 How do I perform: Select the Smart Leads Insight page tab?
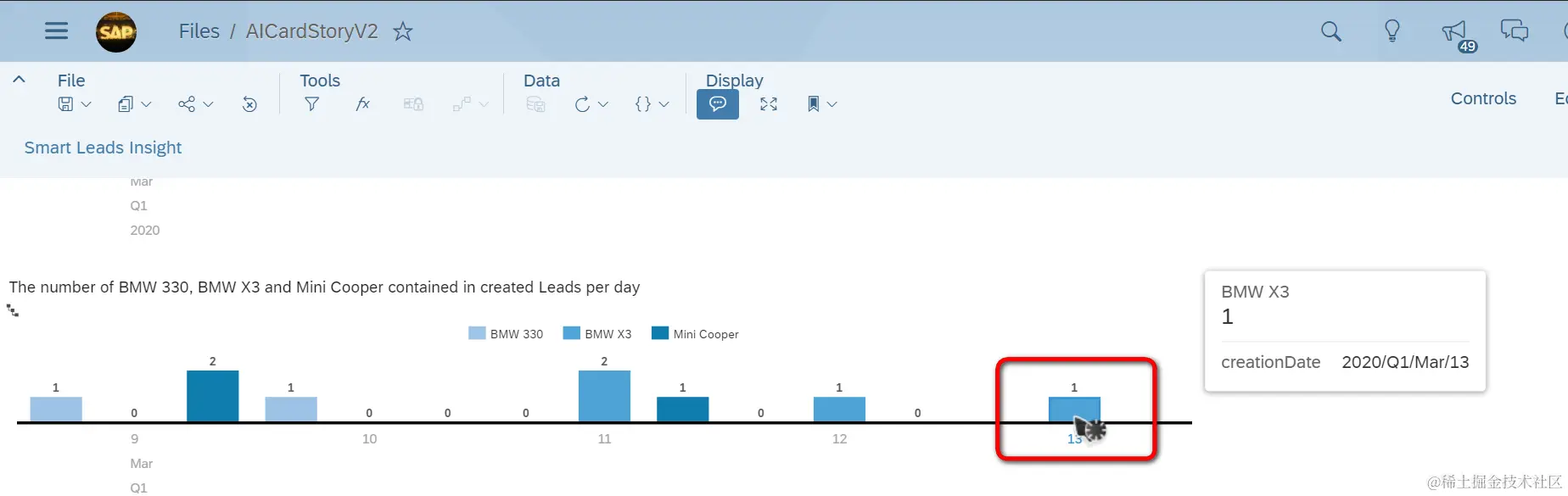point(103,148)
